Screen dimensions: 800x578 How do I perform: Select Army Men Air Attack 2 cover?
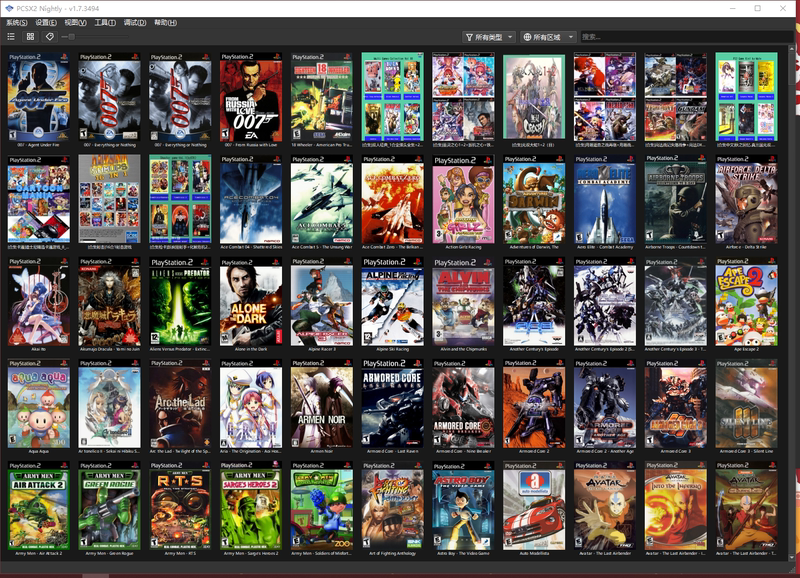point(39,506)
